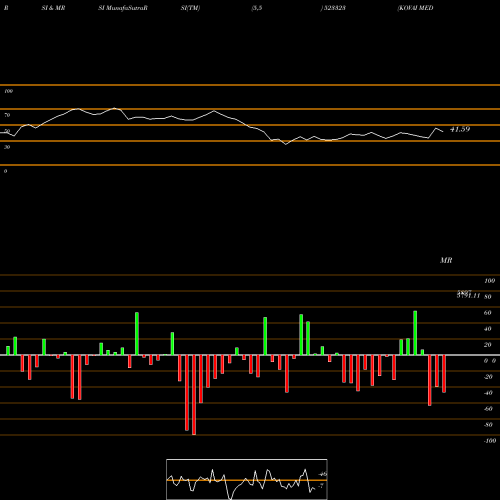Click the ")523323" code text

point(333,8)
